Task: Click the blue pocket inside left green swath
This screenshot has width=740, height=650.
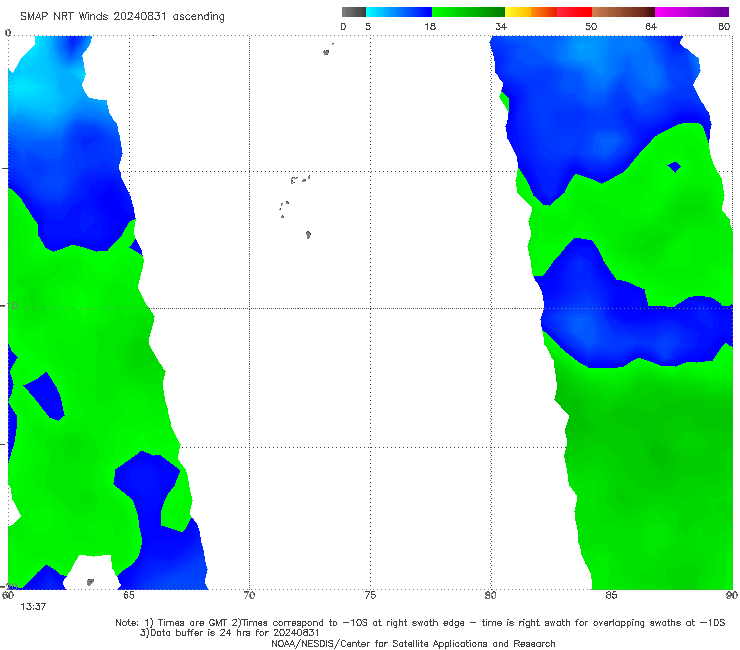Action: pyautogui.click(x=46, y=397)
